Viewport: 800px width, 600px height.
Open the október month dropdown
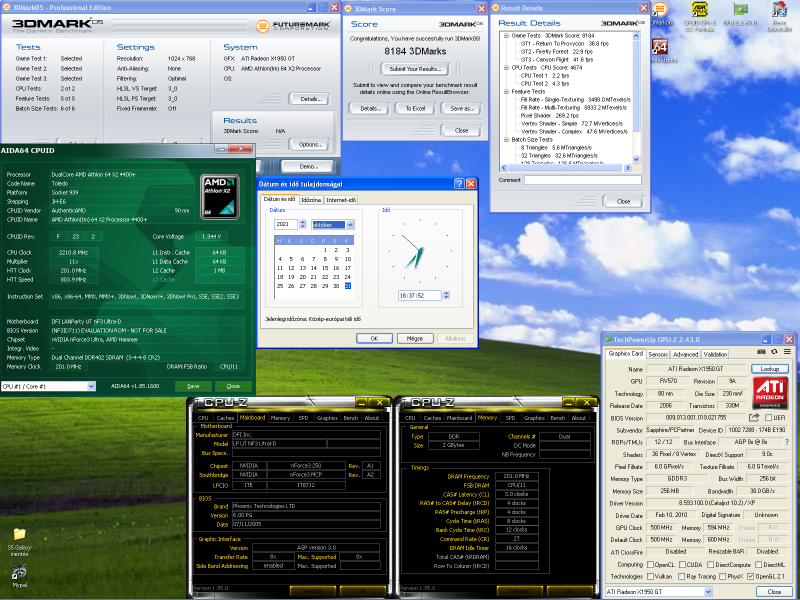[350, 224]
